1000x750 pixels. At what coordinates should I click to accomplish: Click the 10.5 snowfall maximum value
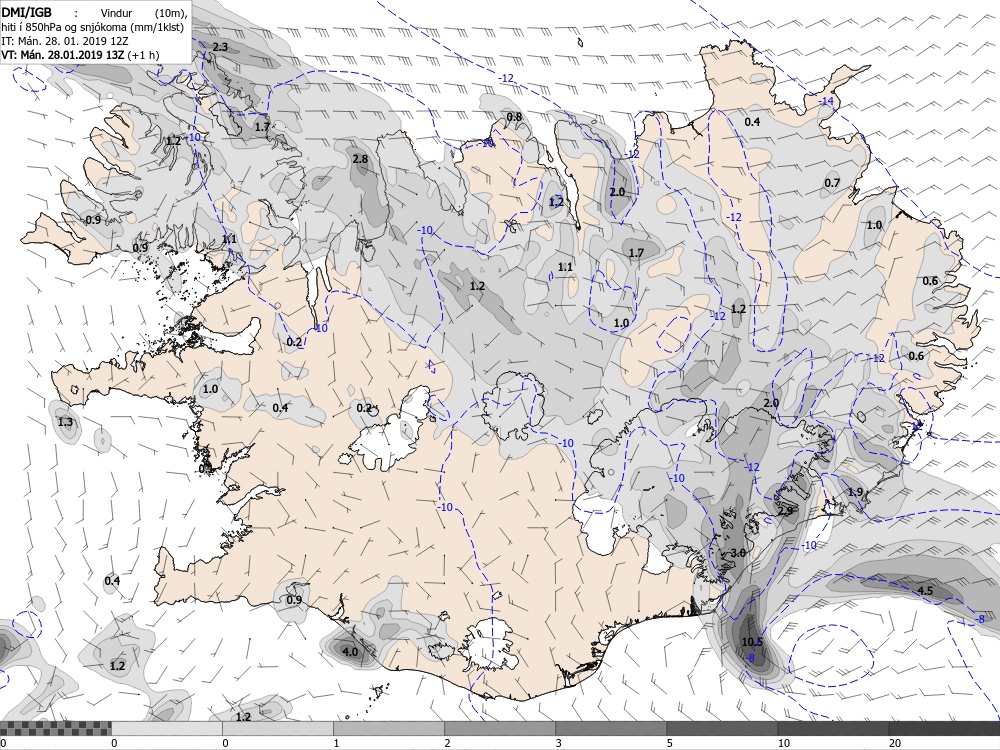click(752, 642)
